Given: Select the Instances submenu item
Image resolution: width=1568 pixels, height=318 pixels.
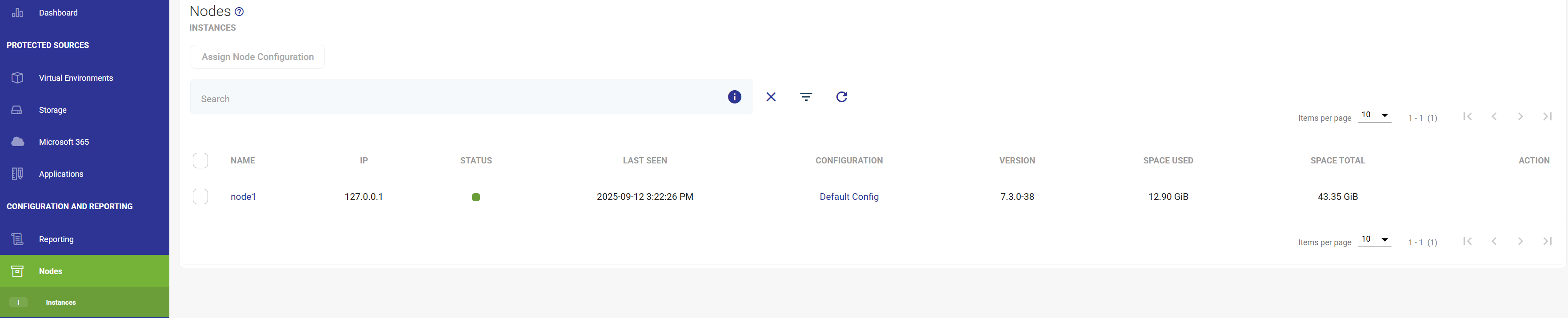Looking at the screenshot, I should (x=61, y=302).
